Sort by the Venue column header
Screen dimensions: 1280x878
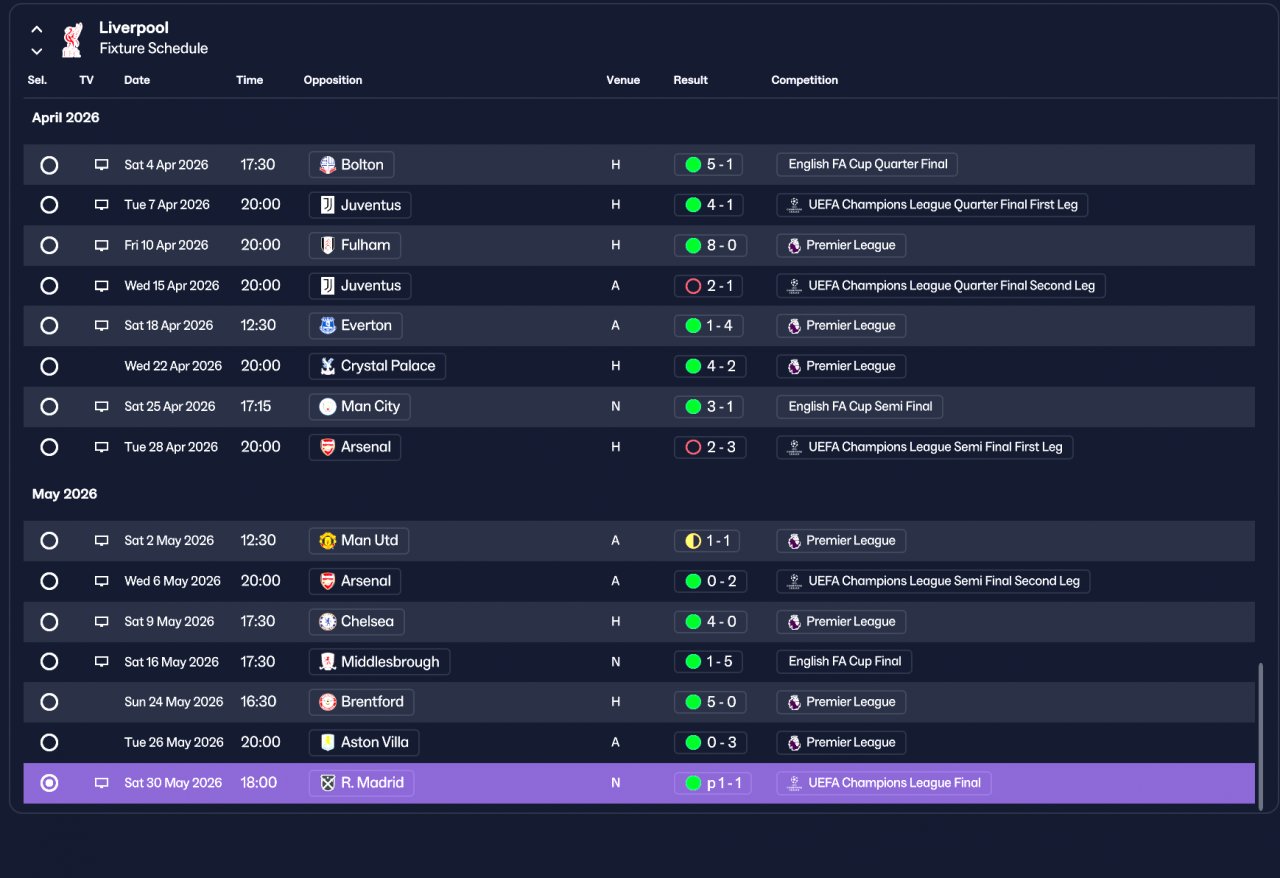coord(623,80)
